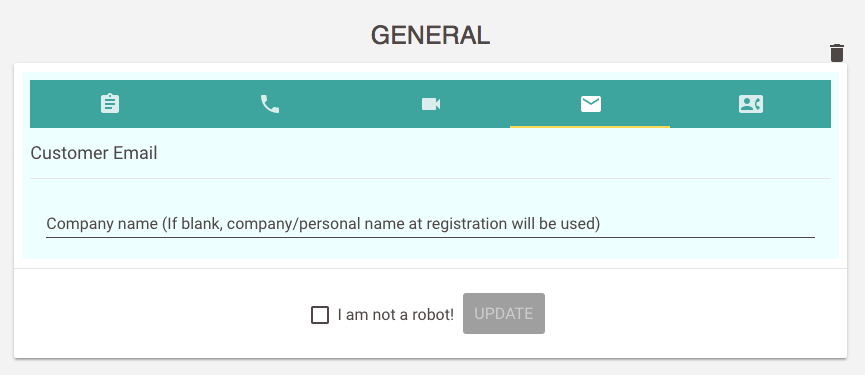Remove this card using the bin icon
The image size is (865, 375).
837,53
